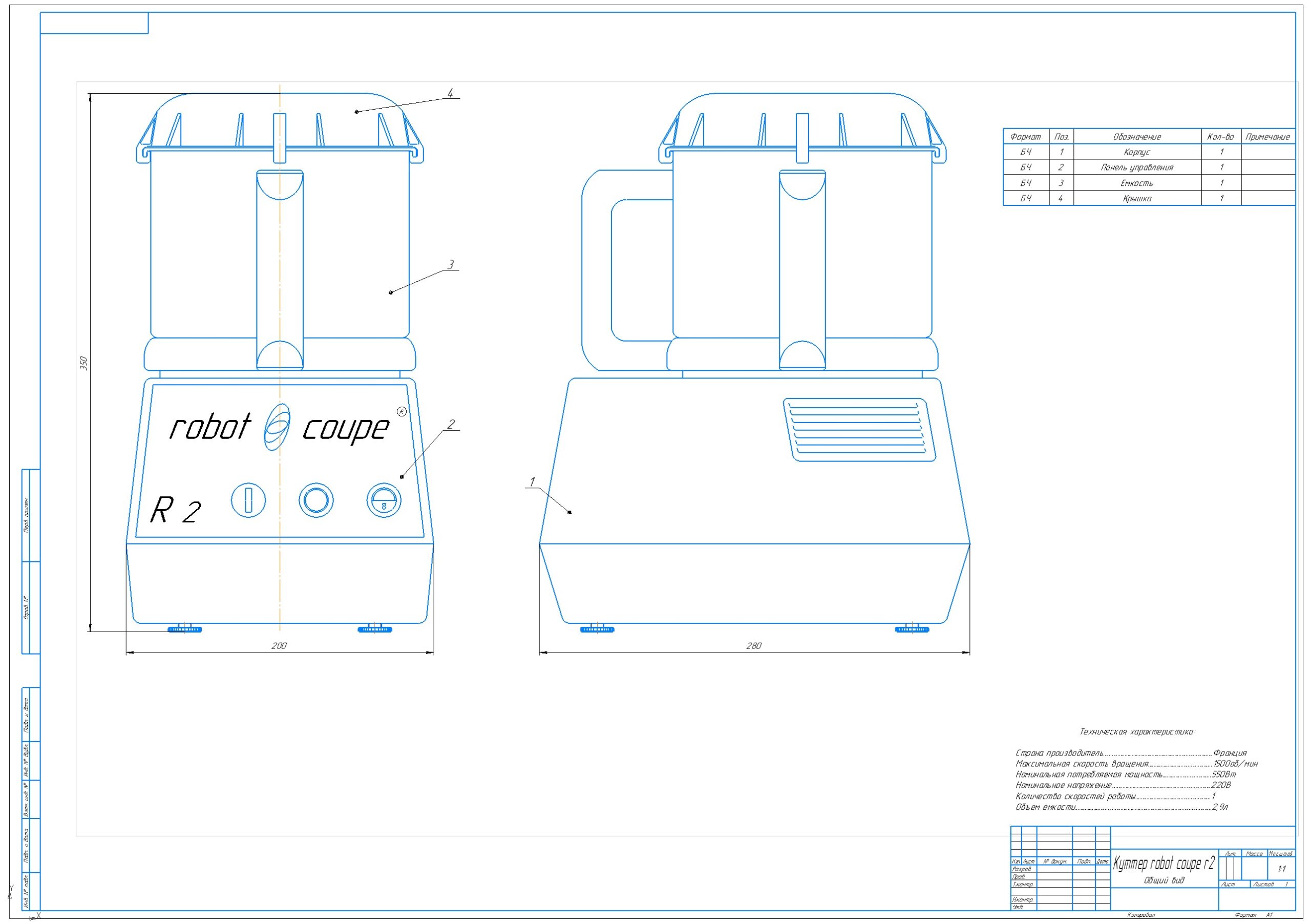The image size is (1311, 924).
Task: Select the 'Количество скоростей работы' line
Action: pos(1076,796)
